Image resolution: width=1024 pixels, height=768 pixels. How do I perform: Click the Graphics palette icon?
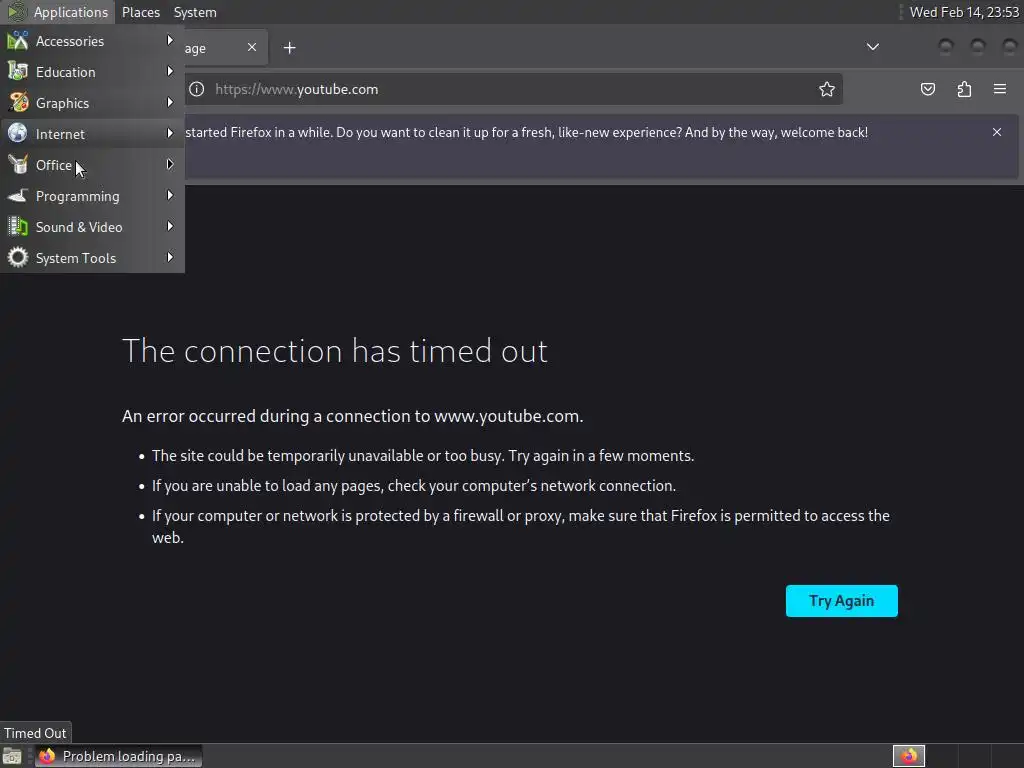pos(18,103)
